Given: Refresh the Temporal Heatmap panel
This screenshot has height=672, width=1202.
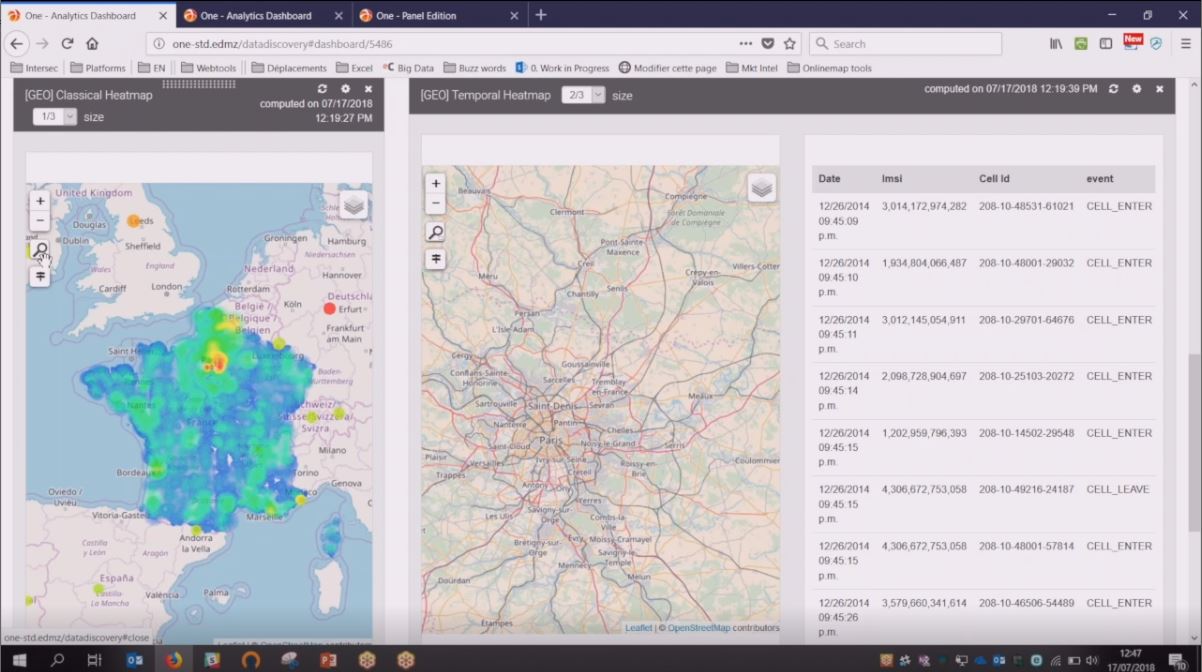Looking at the screenshot, I should (1113, 89).
